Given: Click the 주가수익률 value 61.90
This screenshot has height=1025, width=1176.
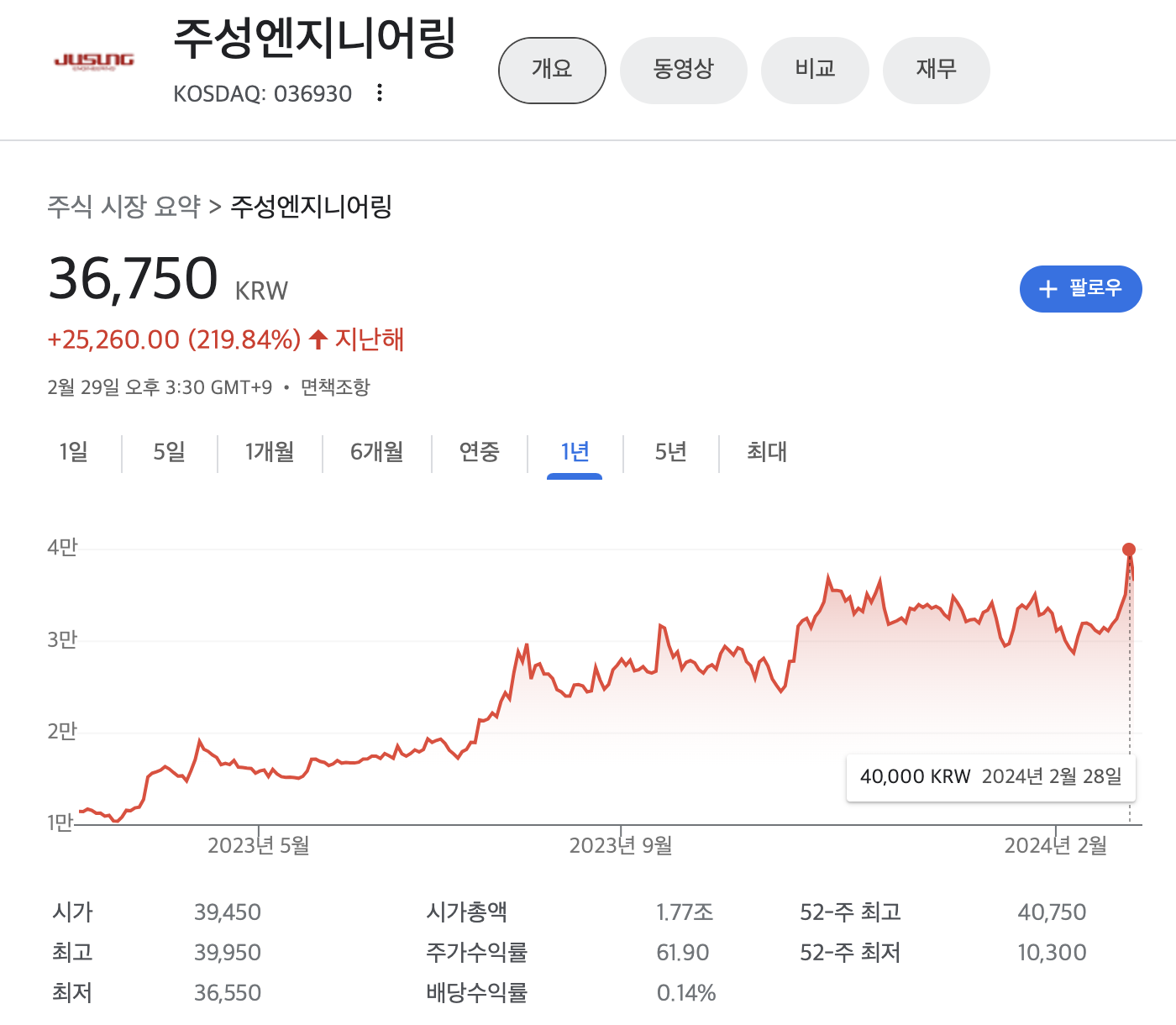Looking at the screenshot, I should 683,953.
